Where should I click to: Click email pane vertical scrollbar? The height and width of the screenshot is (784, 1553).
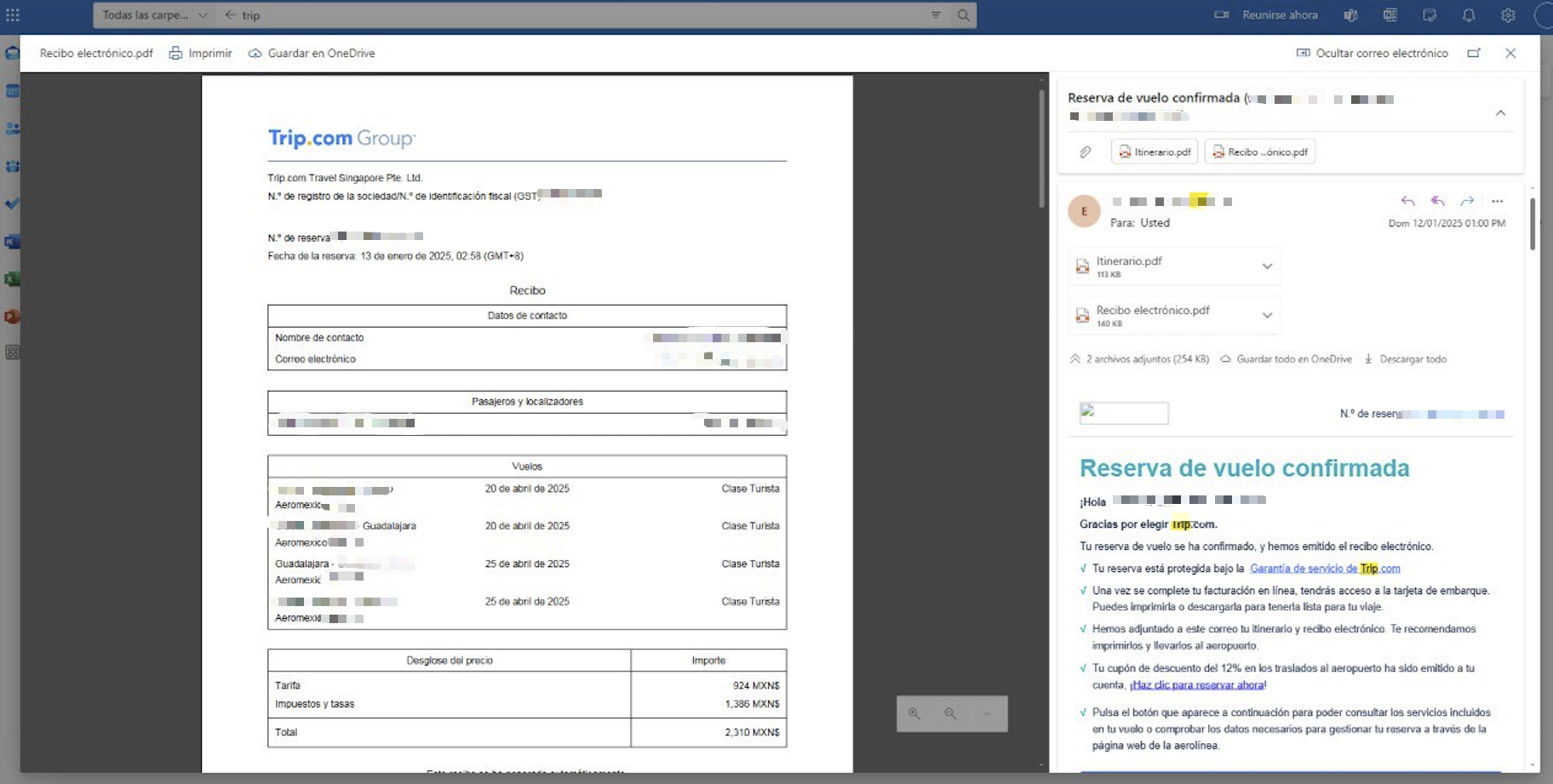point(1533,223)
